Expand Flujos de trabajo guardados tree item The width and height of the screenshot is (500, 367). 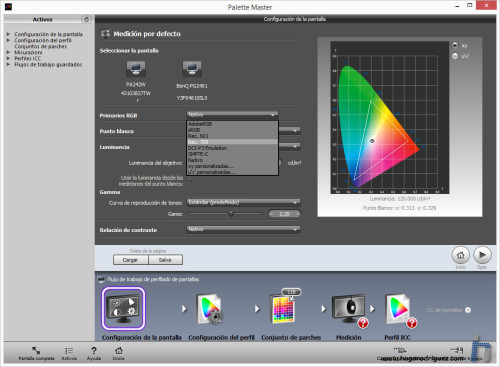tap(8, 64)
